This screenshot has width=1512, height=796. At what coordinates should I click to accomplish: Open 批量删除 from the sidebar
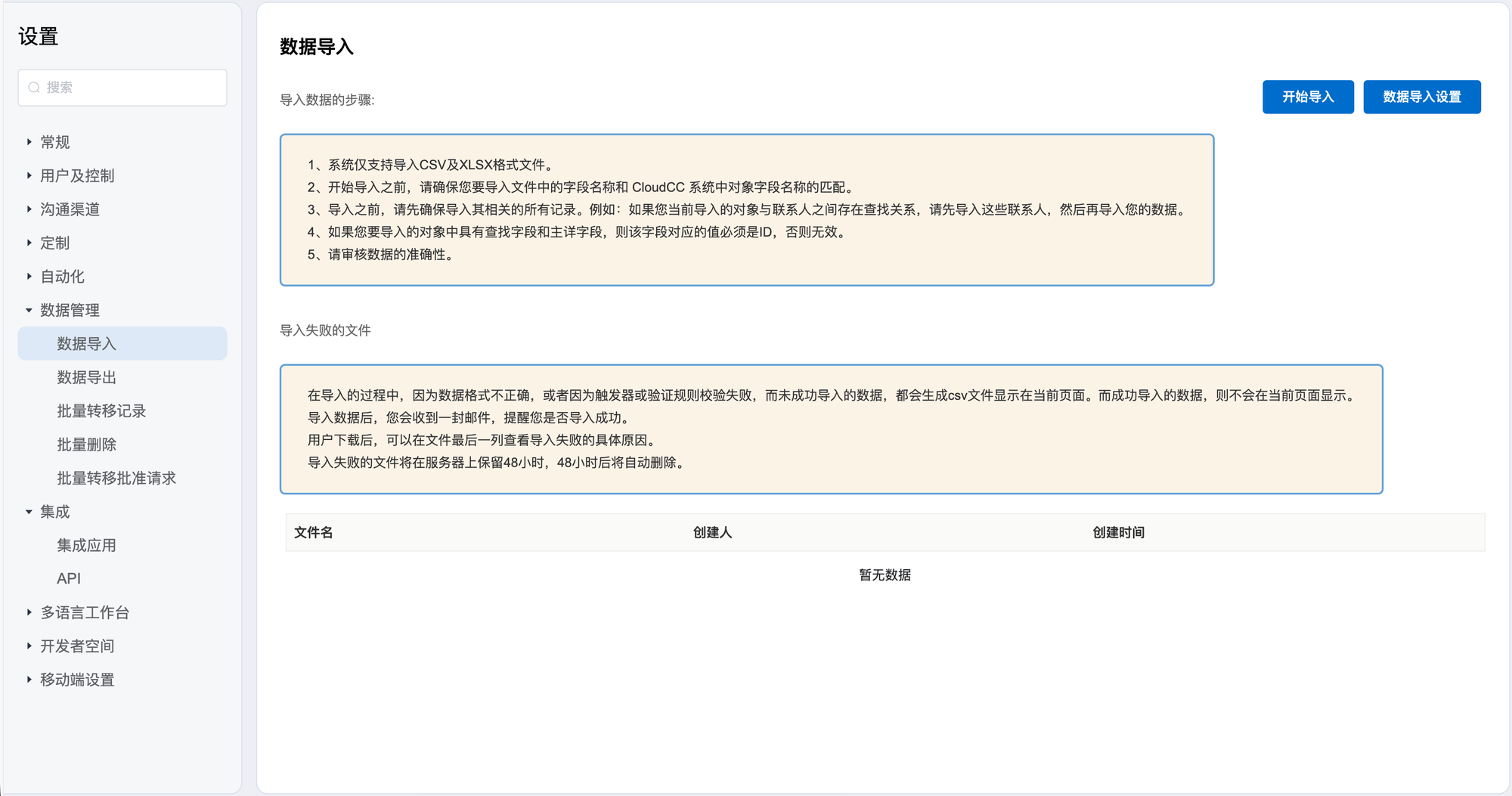(x=87, y=444)
